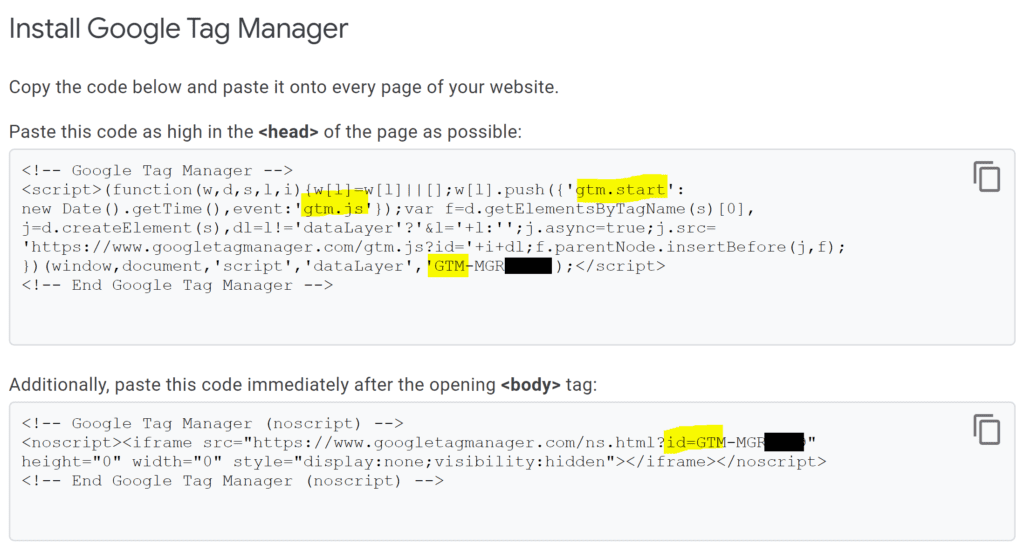Click the "Copy the code below" instruction text

(x=283, y=87)
